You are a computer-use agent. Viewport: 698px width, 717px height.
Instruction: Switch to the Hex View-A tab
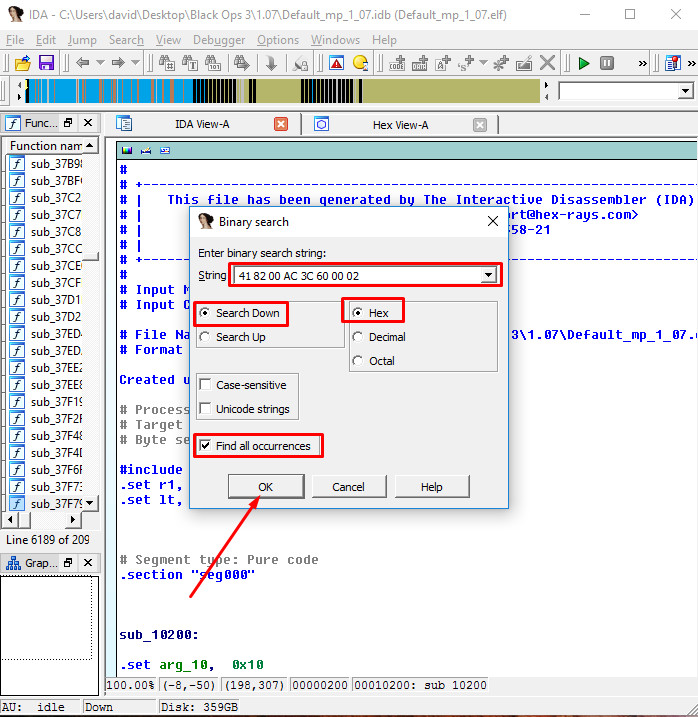coord(400,125)
